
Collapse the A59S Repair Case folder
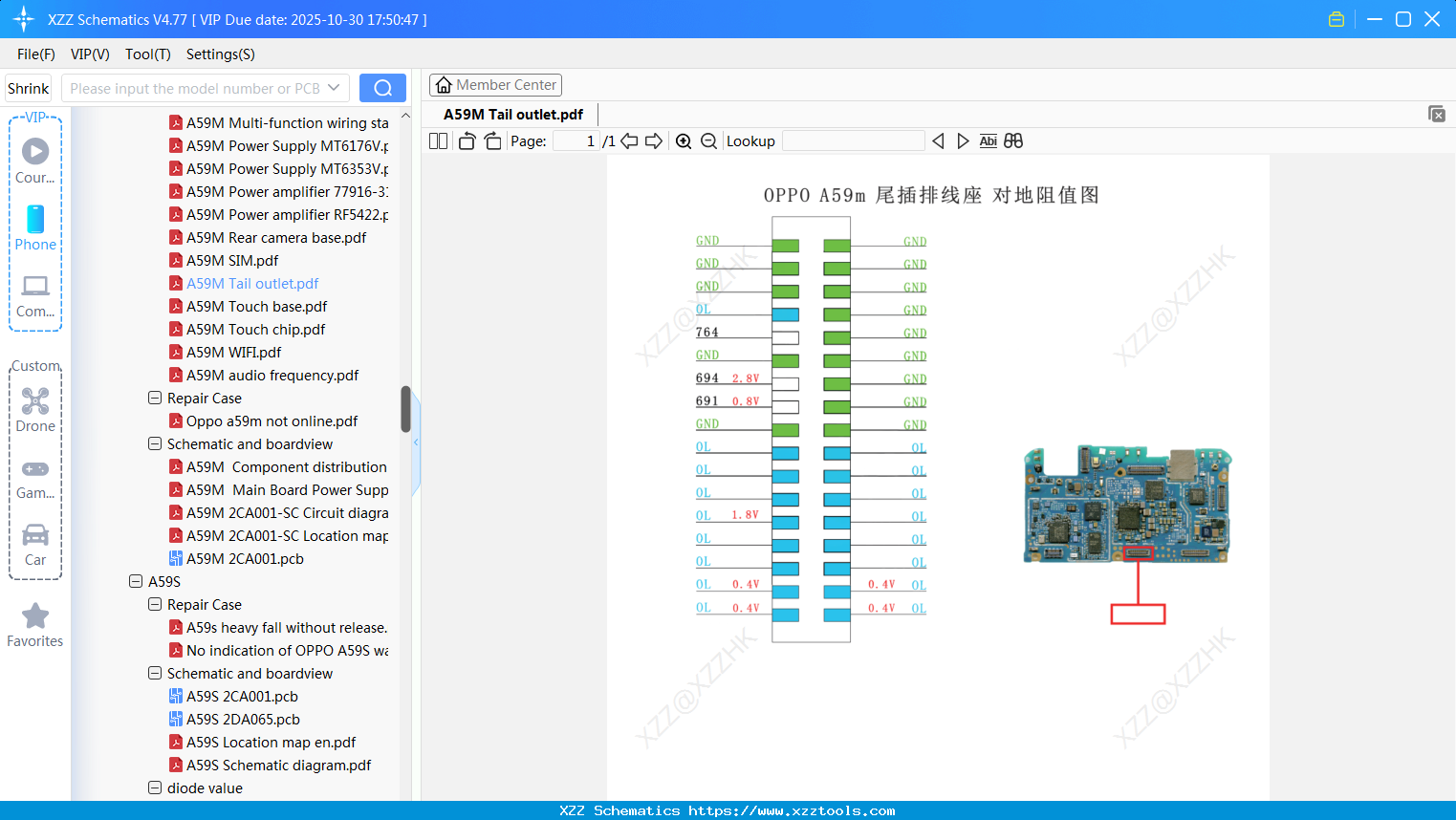coord(155,605)
